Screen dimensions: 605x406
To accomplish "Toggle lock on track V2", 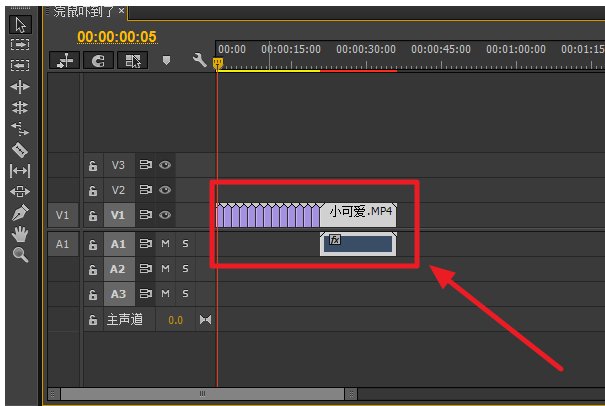I will pos(93,190).
